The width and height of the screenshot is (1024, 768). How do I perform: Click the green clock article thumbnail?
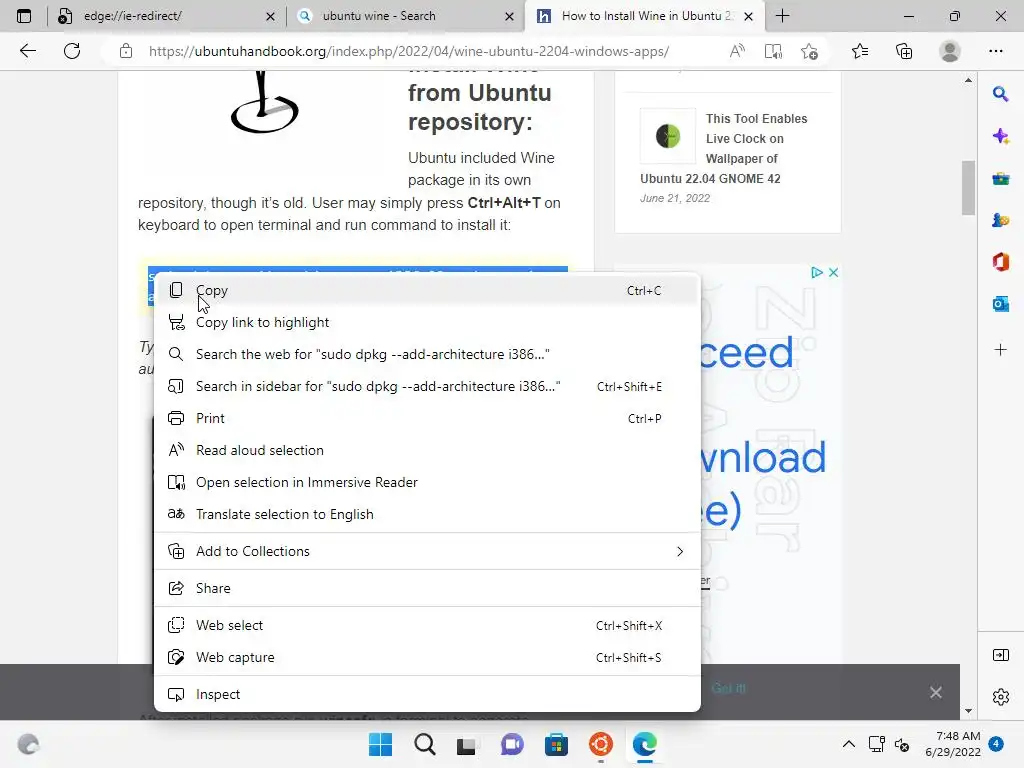click(x=667, y=136)
